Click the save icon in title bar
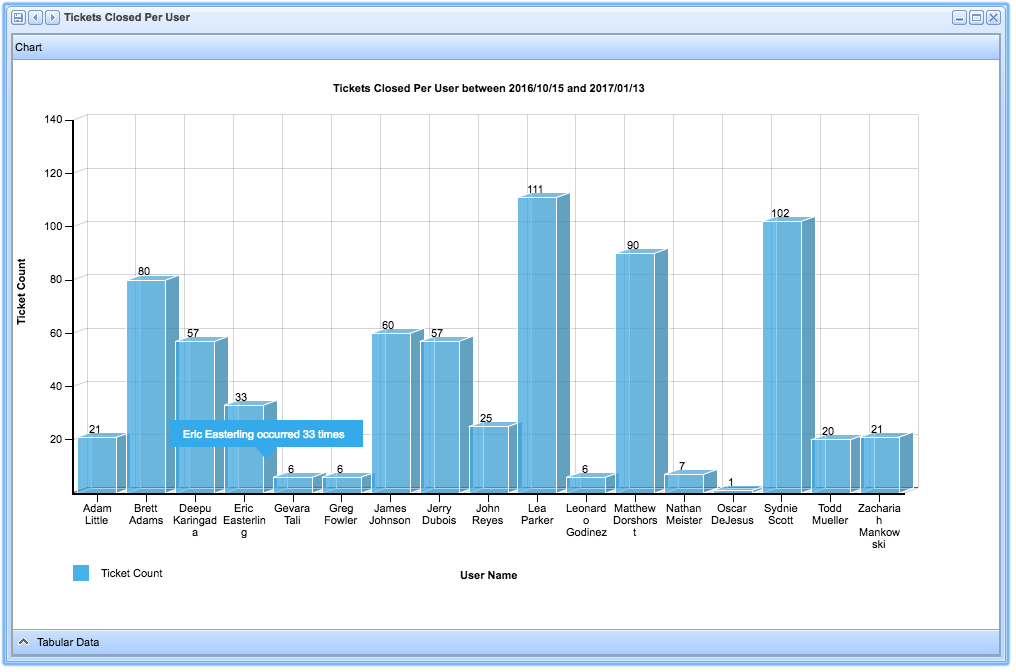1016x672 pixels. point(18,18)
